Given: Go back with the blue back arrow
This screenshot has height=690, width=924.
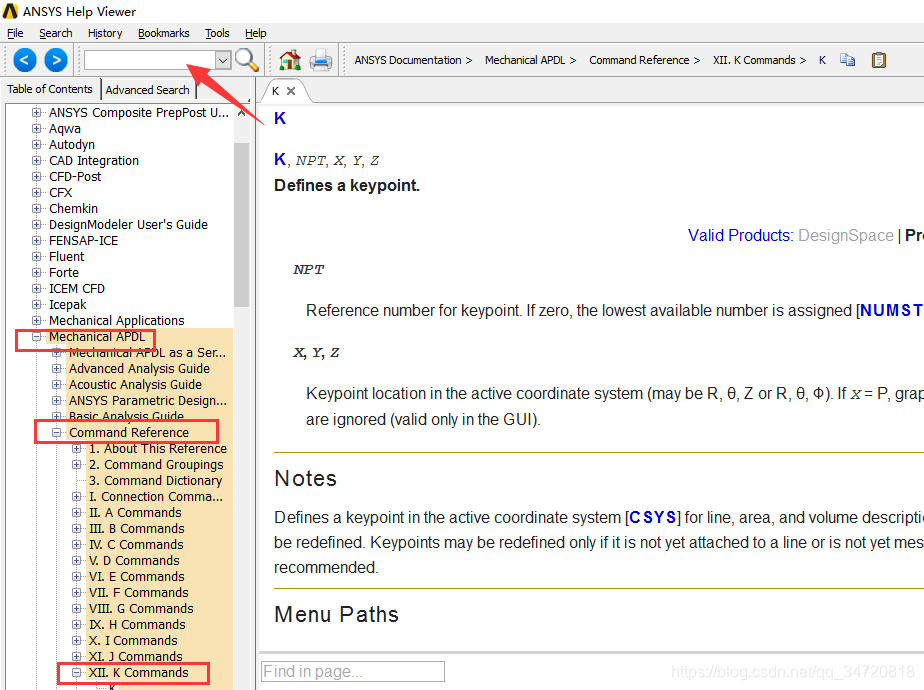Looking at the screenshot, I should coord(25,60).
